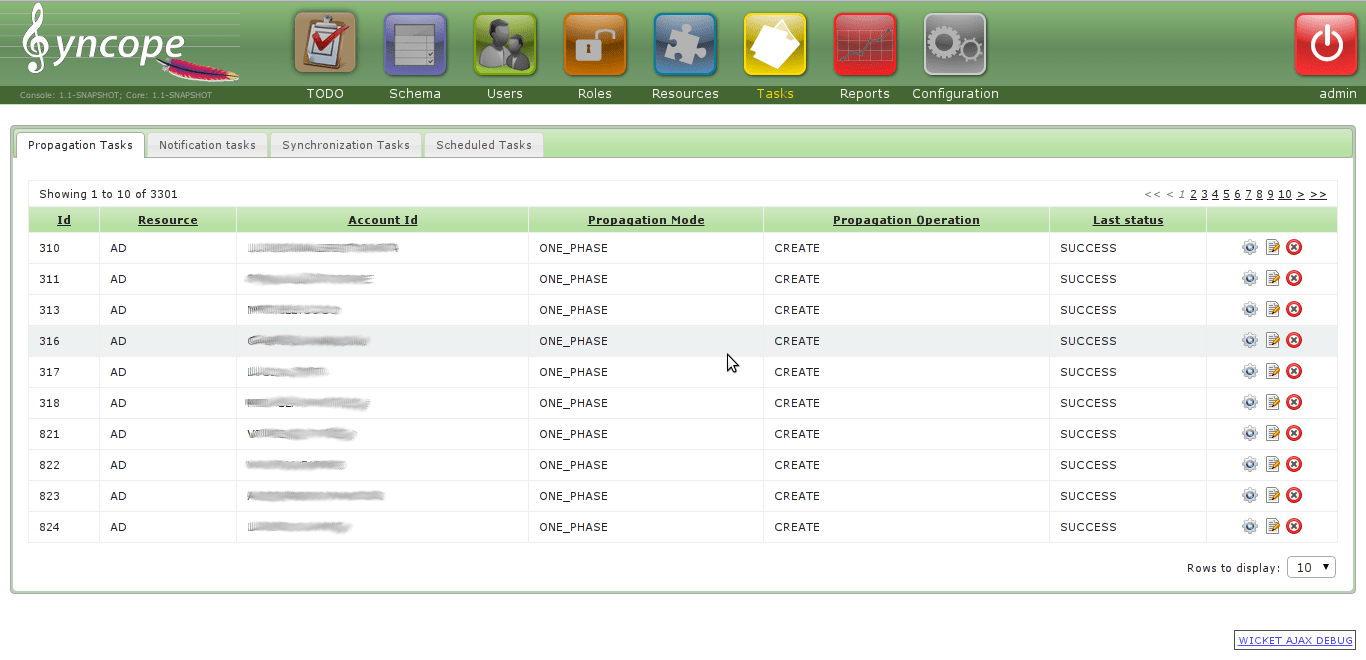Open the Reports section

(x=865, y=45)
